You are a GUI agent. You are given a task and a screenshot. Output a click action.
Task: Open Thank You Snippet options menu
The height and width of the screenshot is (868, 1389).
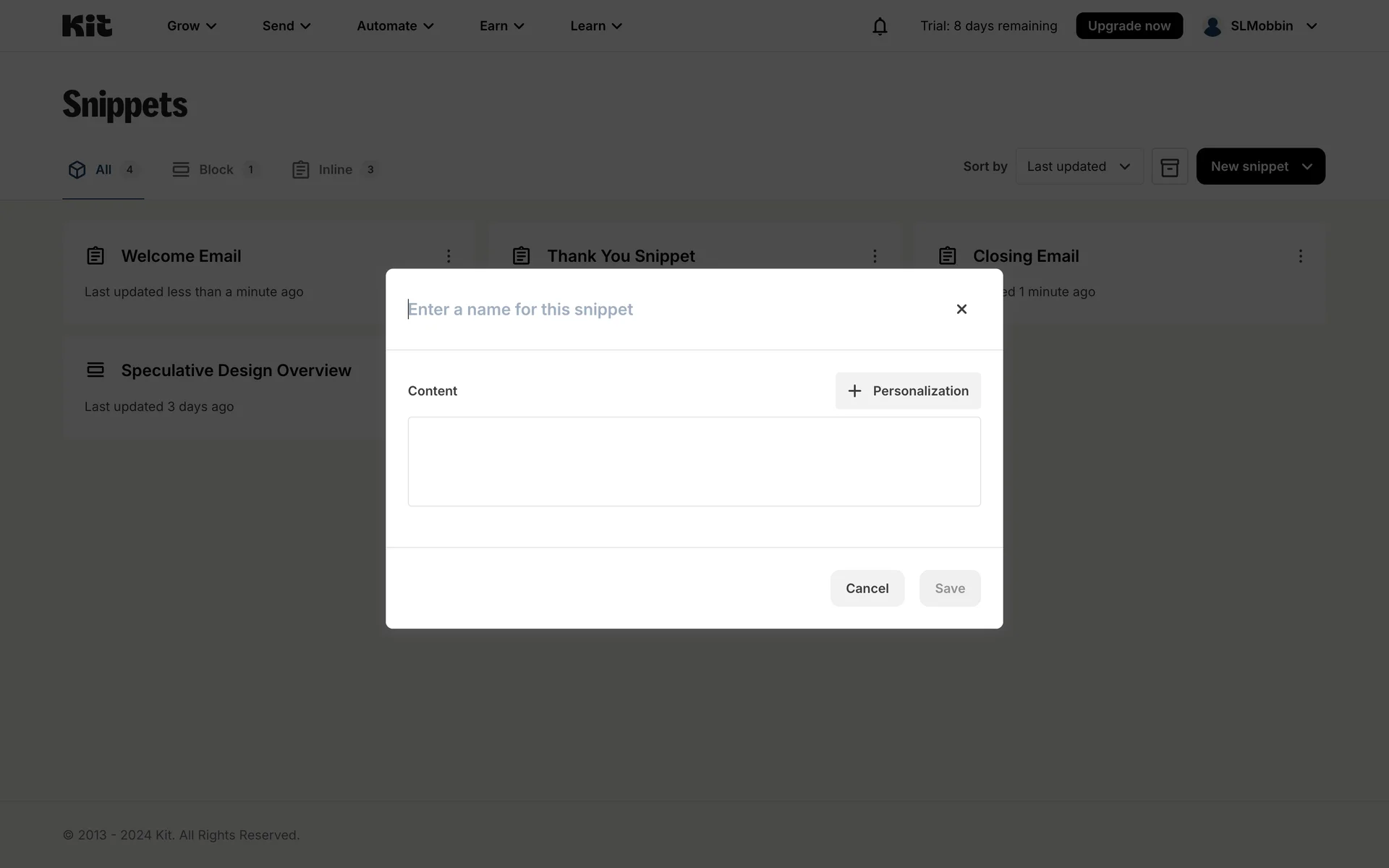874,256
